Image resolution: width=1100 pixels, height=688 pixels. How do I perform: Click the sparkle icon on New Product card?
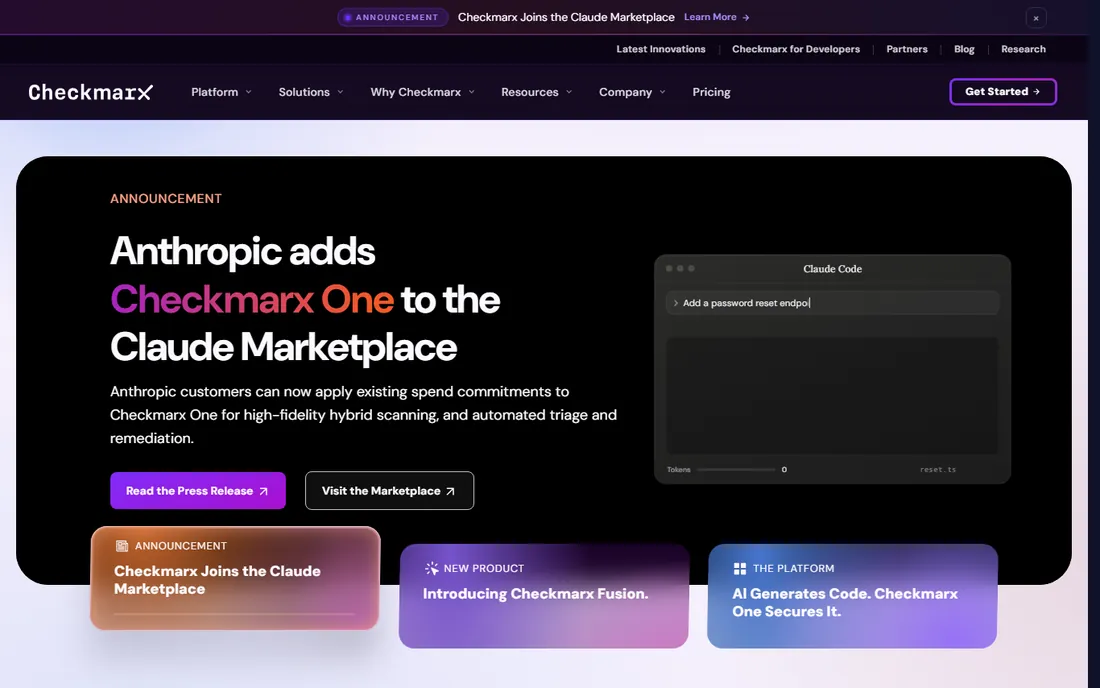pyautogui.click(x=431, y=568)
